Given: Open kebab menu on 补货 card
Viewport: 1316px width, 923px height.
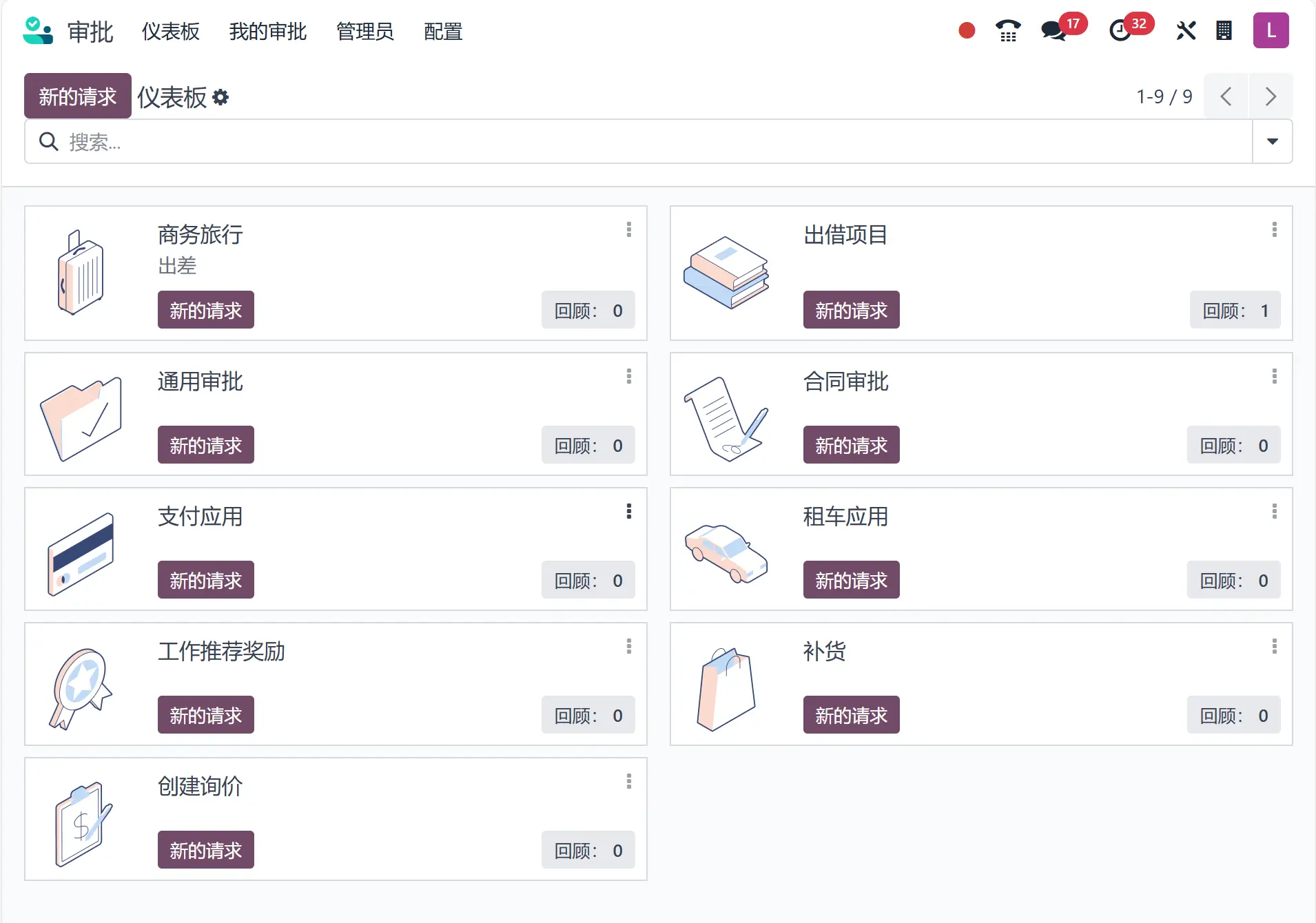Looking at the screenshot, I should [x=1274, y=646].
